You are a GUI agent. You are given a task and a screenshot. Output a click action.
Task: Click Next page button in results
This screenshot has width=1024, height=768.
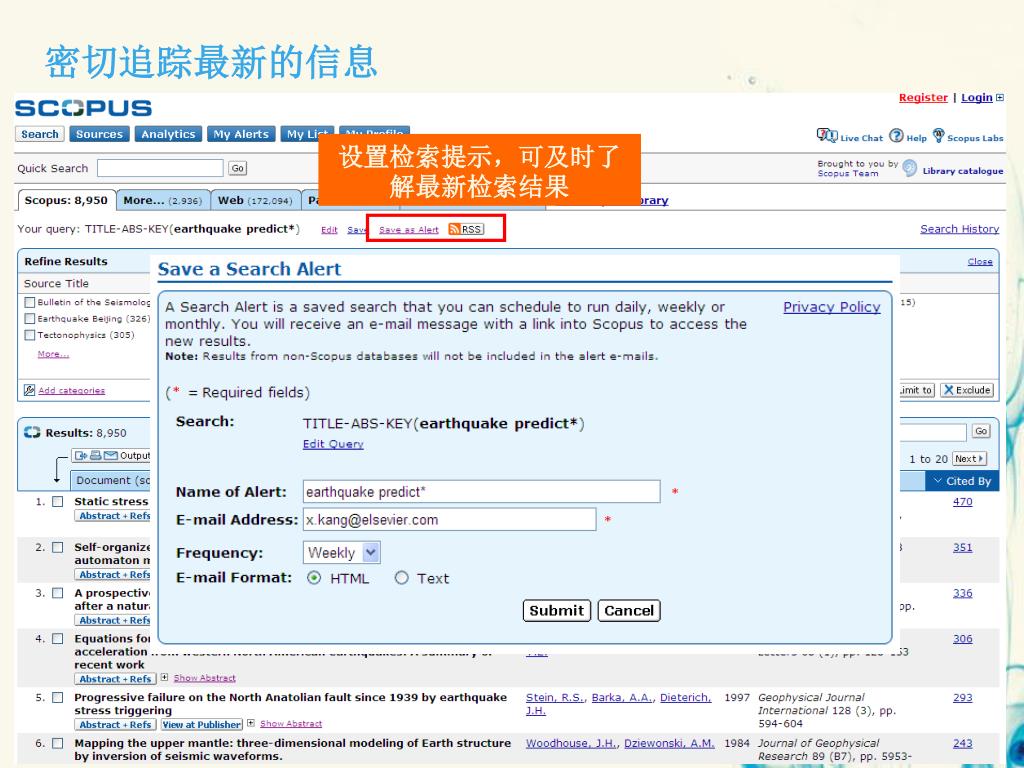(x=969, y=459)
